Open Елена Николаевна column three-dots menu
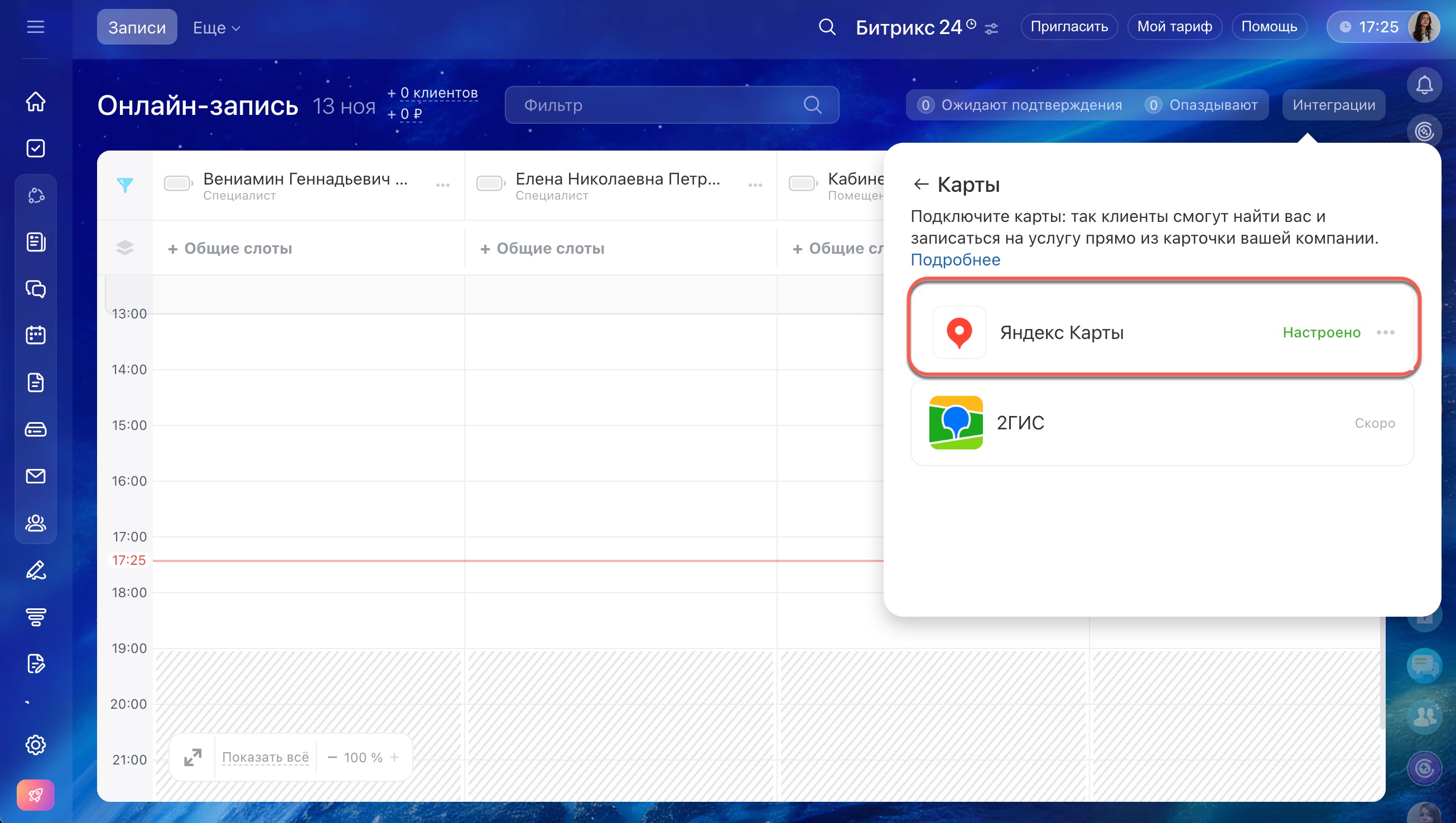Viewport: 1456px width, 823px height. (x=755, y=186)
